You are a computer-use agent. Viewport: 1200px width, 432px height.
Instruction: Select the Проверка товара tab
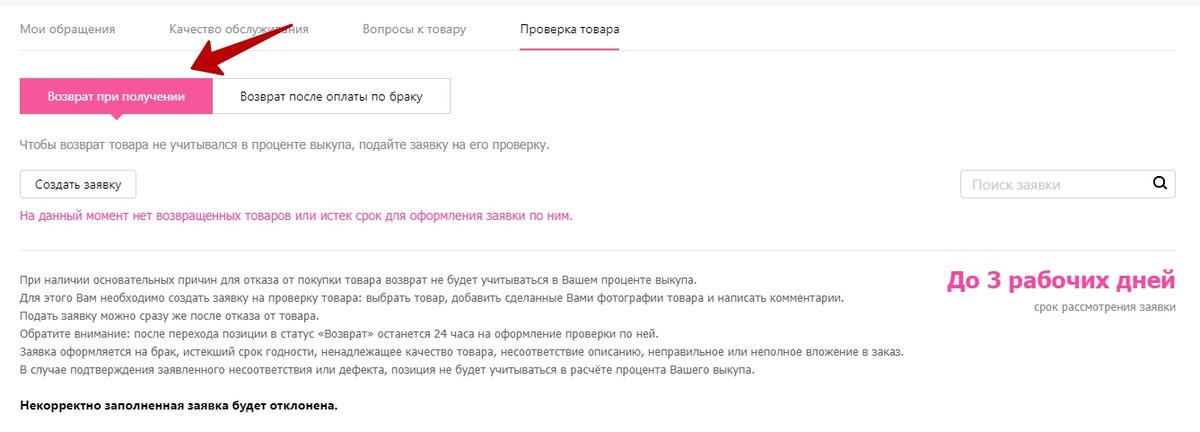tap(569, 29)
